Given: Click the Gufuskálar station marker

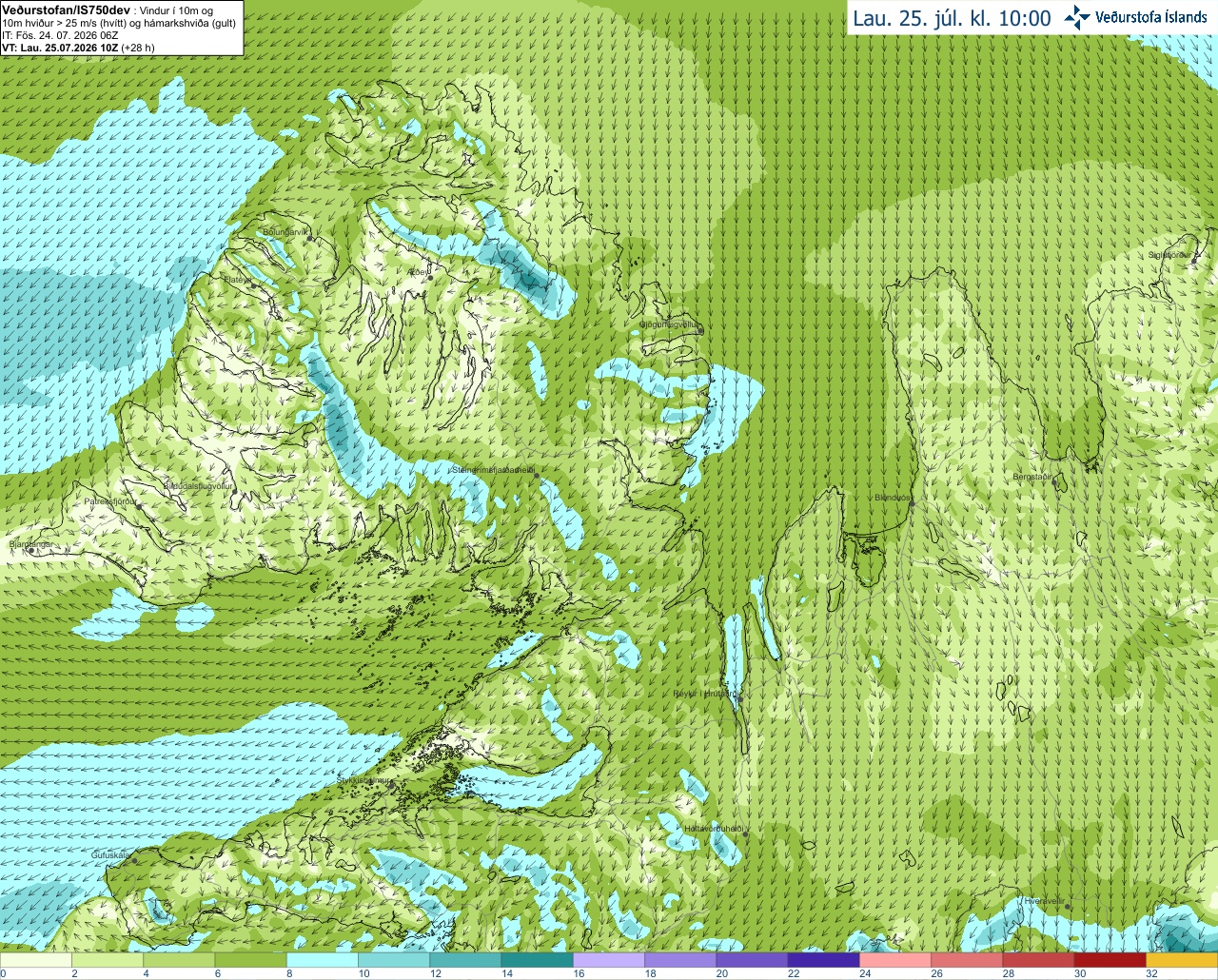Looking at the screenshot, I should [133, 860].
